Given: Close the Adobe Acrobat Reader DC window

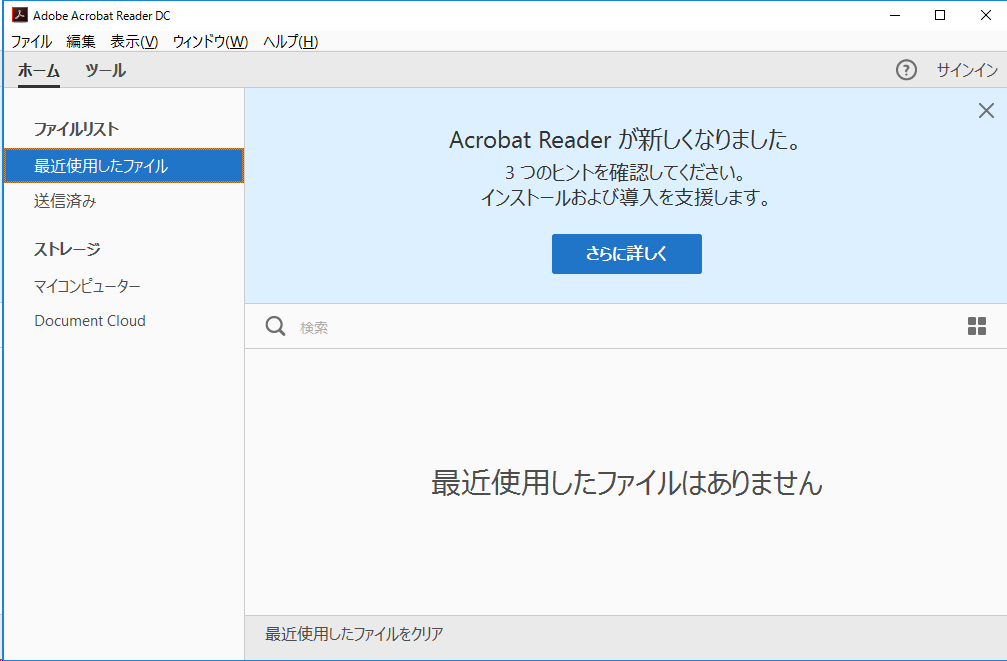Looking at the screenshot, I should point(986,15).
